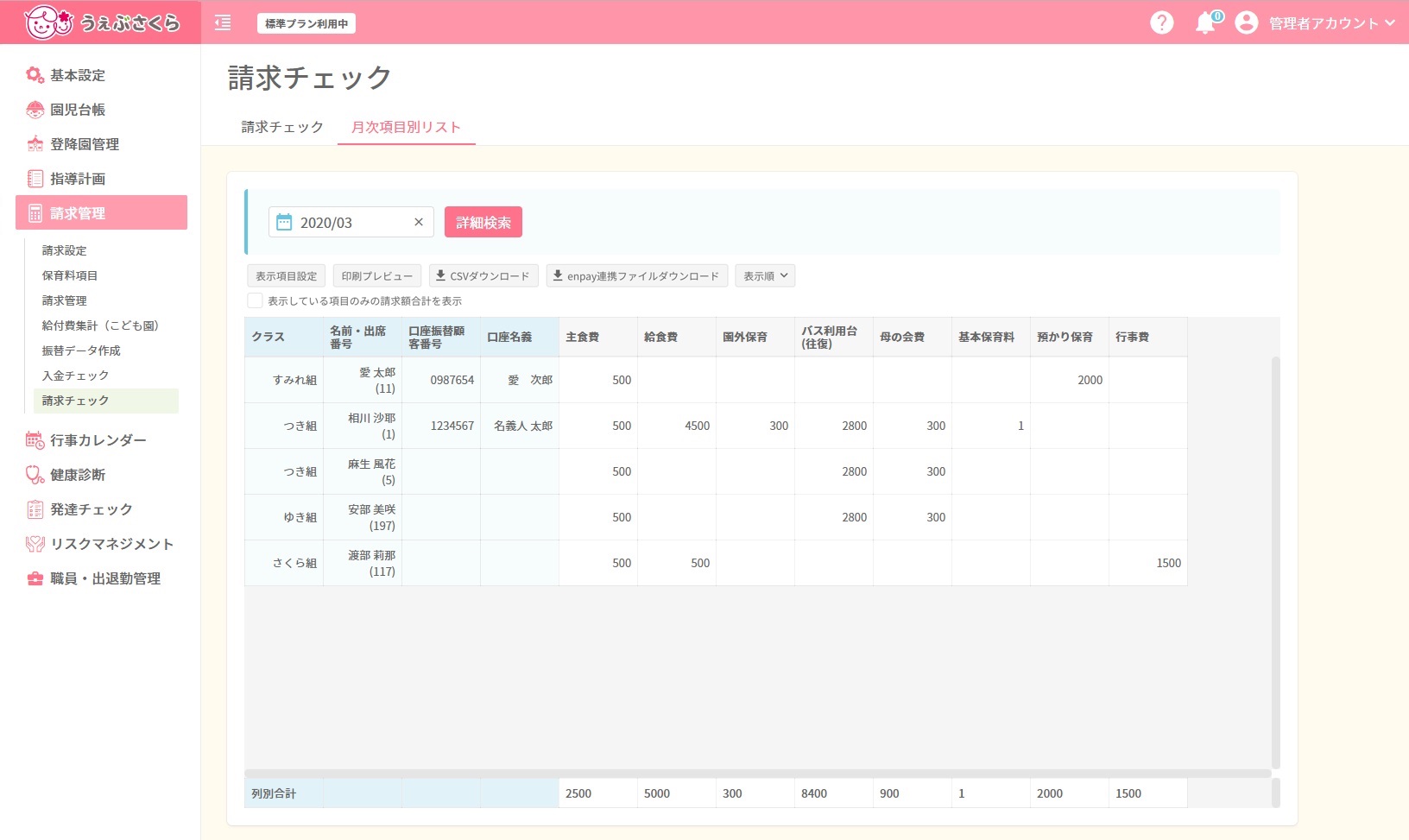Click the account number 1234567 cell

tap(441, 426)
